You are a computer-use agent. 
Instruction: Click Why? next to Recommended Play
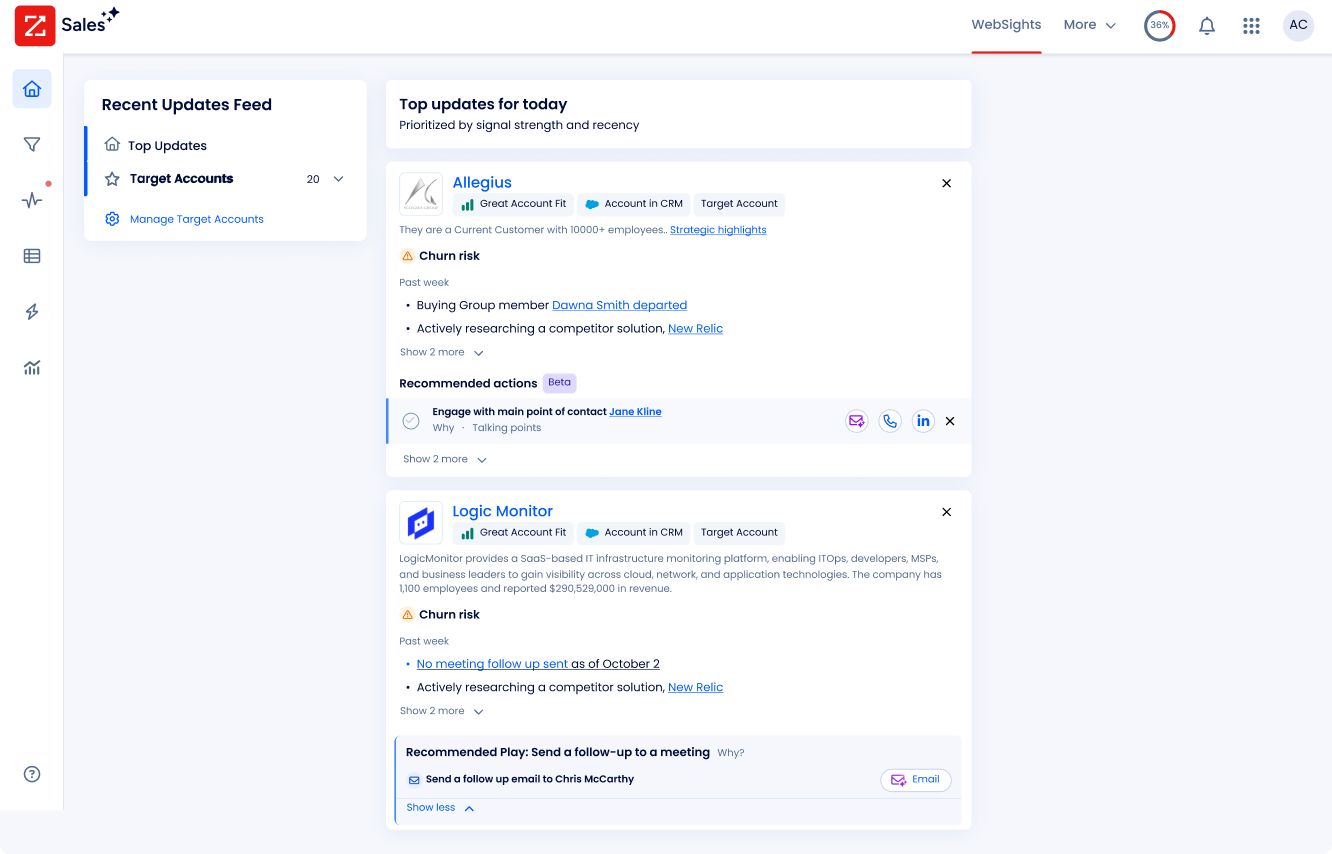[x=731, y=753]
